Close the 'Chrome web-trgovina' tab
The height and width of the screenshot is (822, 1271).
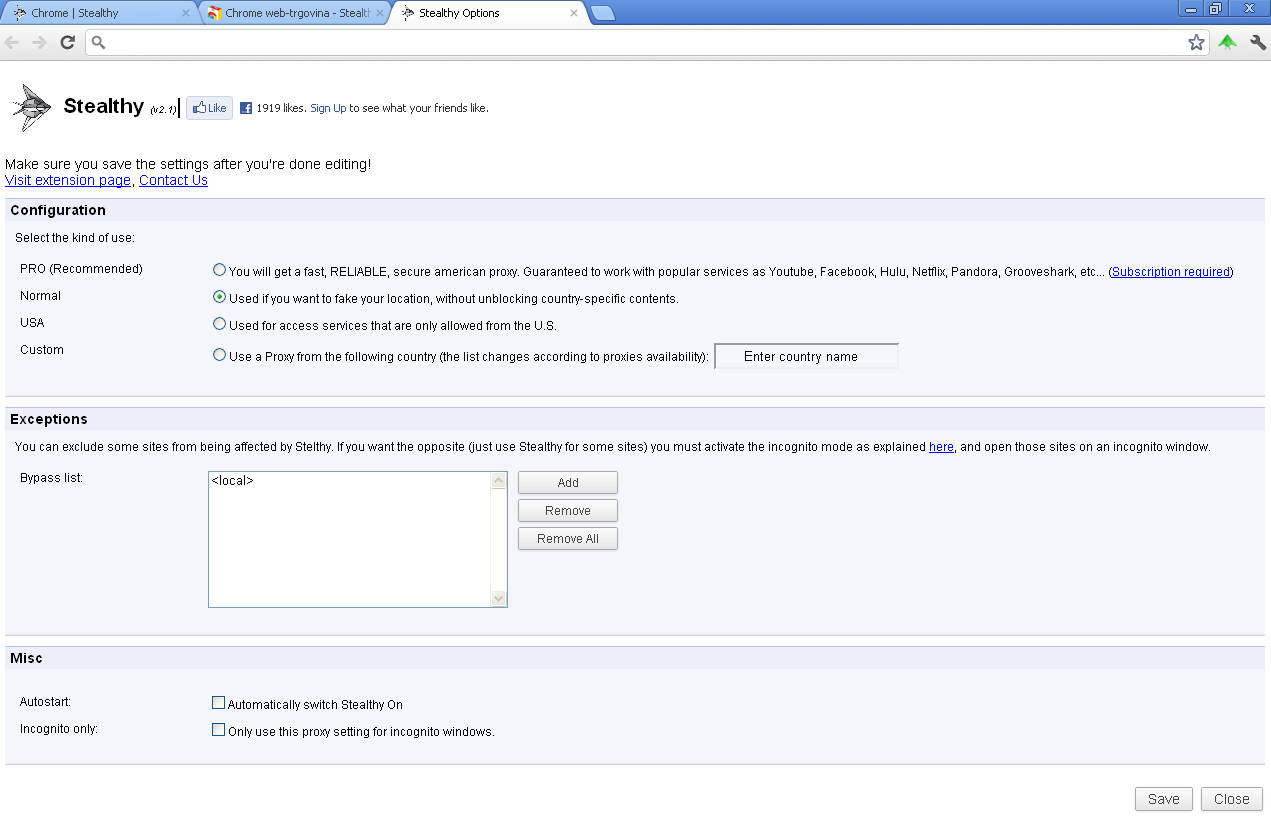pyautogui.click(x=380, y=13)
